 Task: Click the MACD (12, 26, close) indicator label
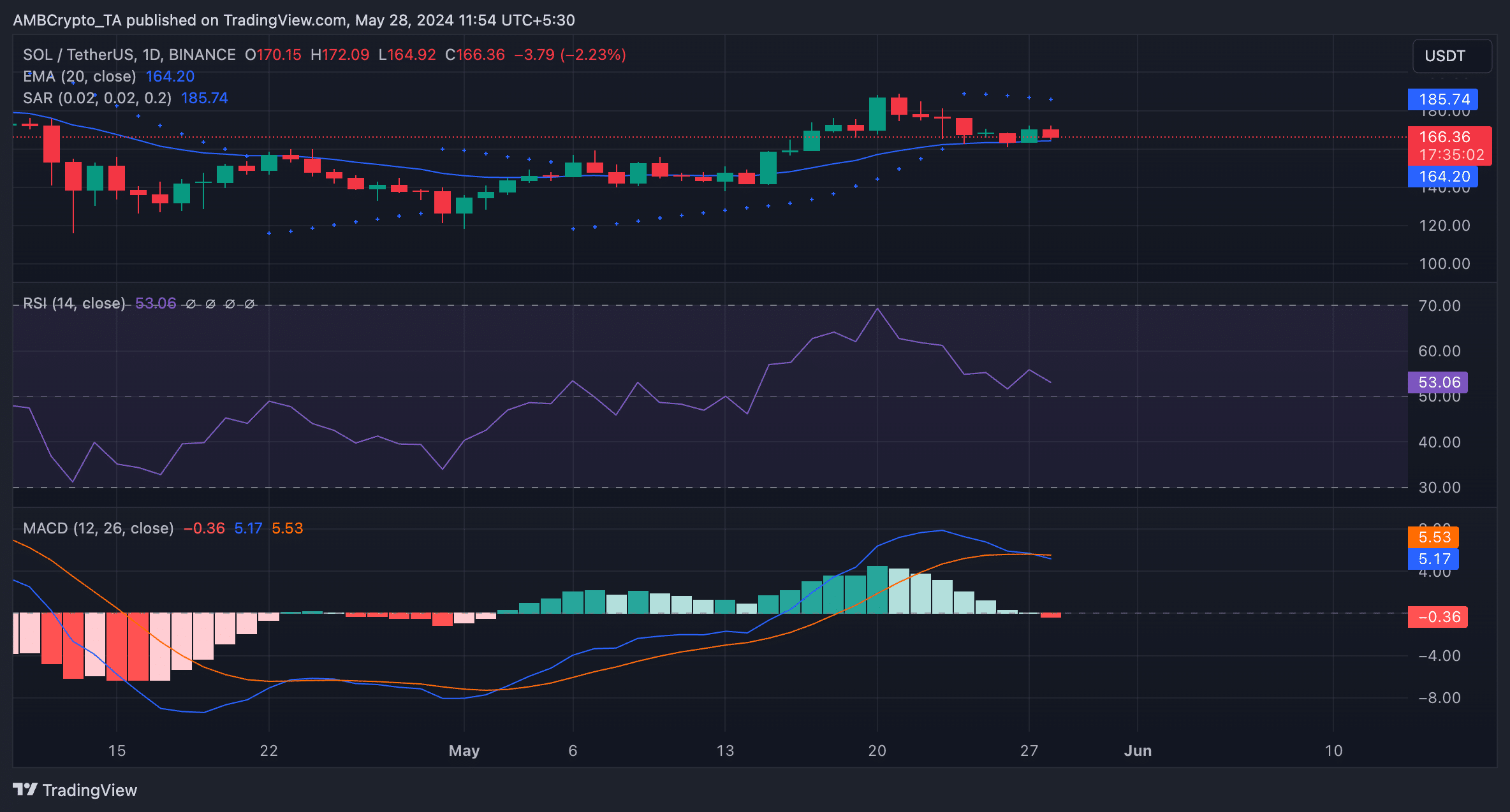tap(98, 528)
